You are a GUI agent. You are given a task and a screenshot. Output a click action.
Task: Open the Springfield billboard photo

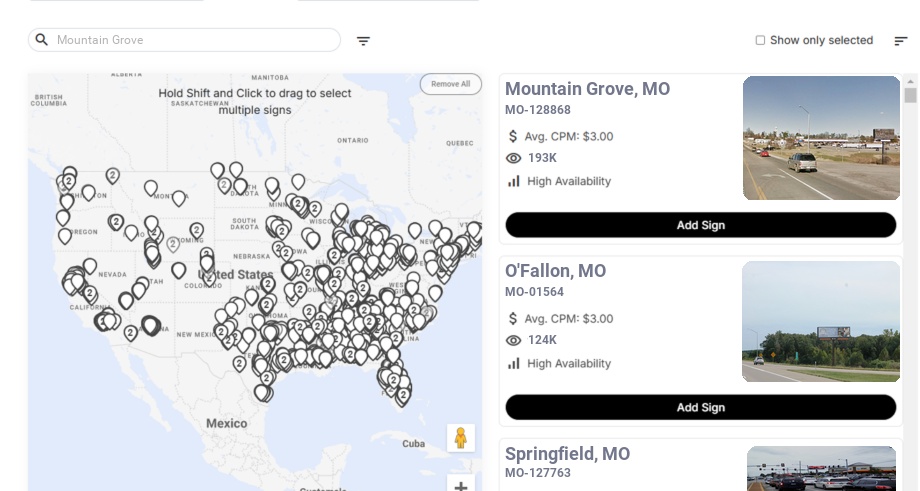pyautogui.click(x=821, y=468)
